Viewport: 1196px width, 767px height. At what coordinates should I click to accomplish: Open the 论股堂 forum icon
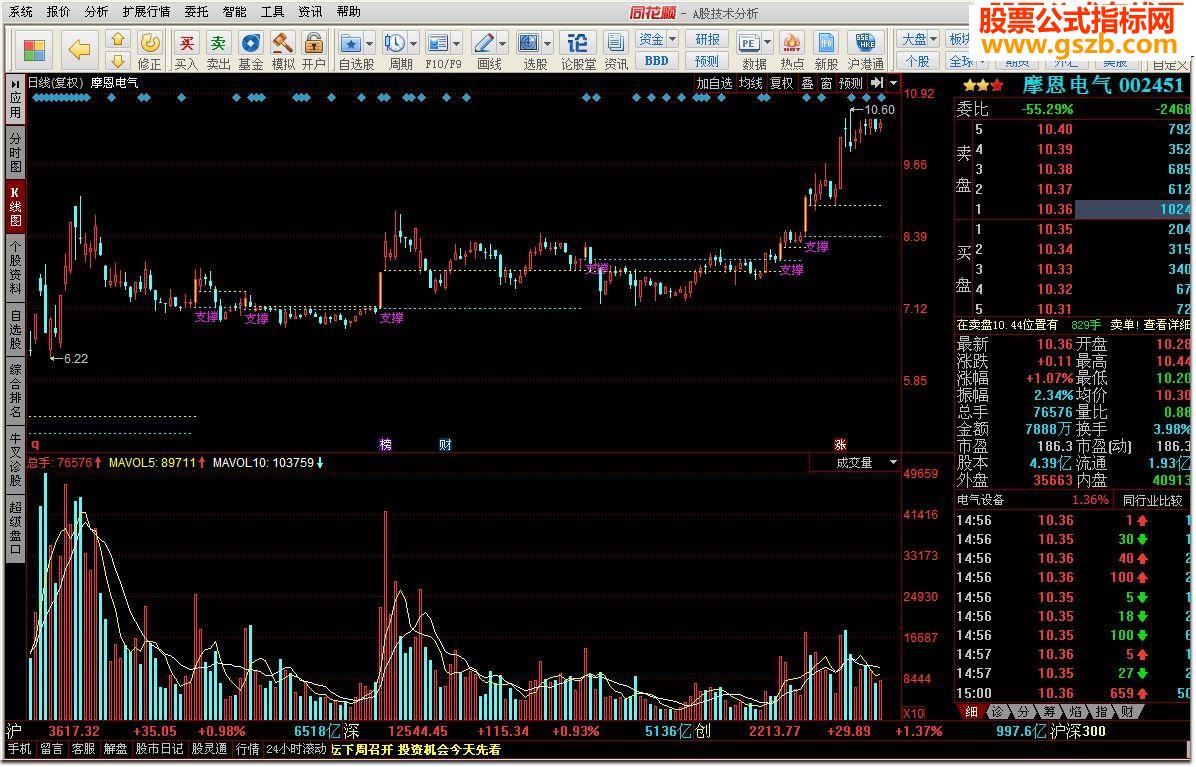coord(577,43)
